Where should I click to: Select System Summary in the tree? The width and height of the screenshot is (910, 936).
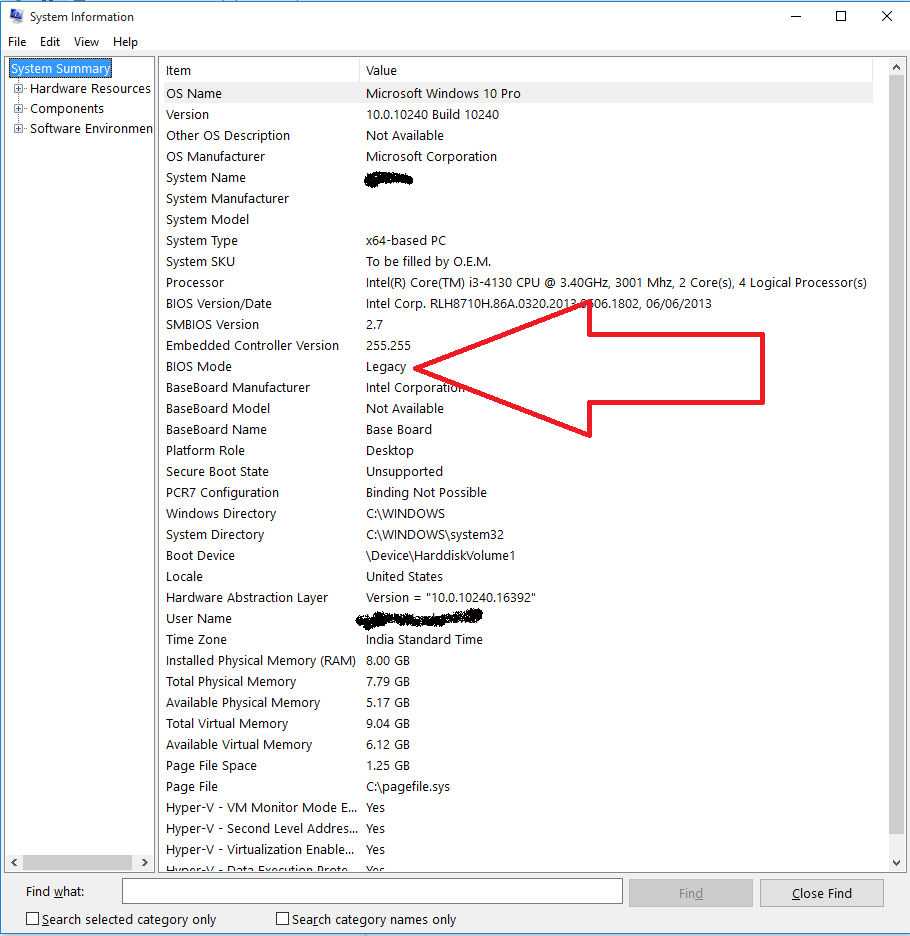point(60,69)
